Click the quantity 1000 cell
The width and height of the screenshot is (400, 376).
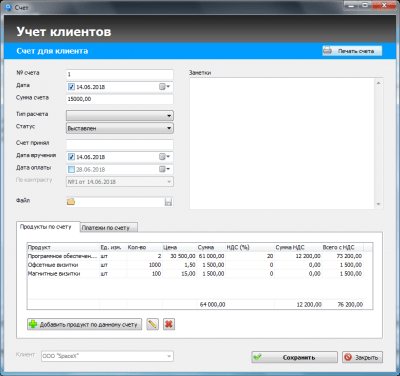point(144,265)
